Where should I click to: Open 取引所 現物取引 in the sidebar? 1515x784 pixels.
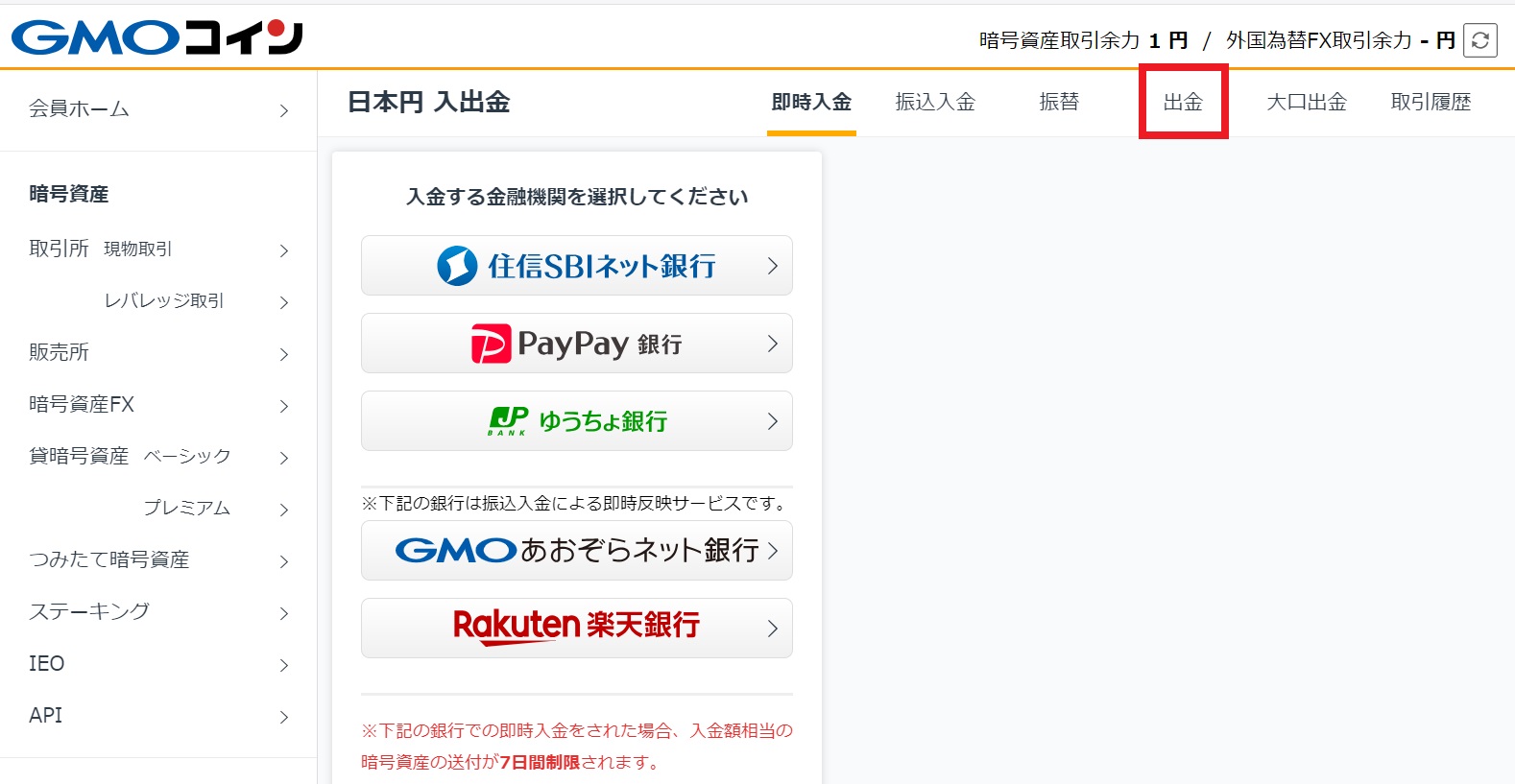click(158, 249)
